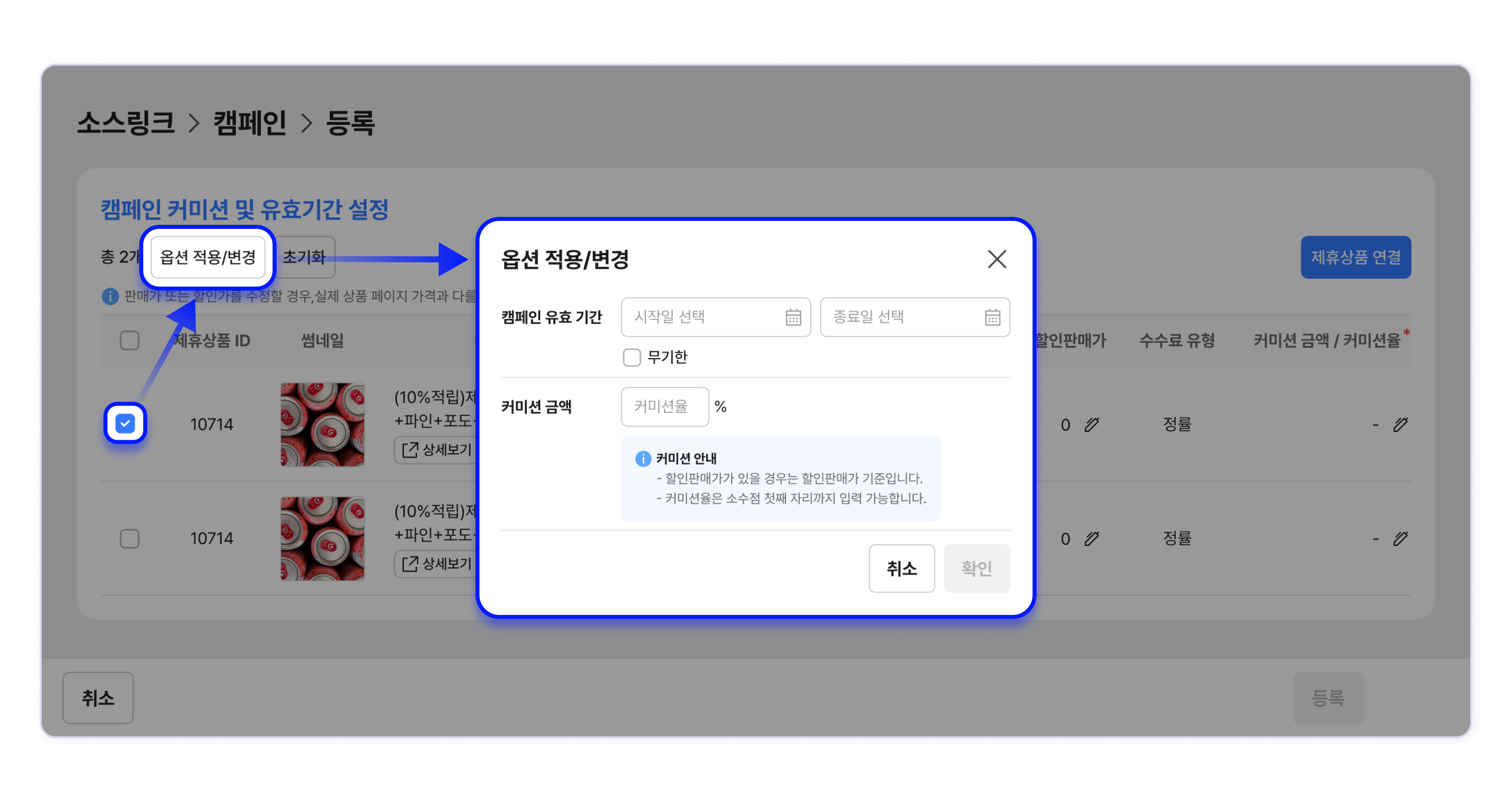The width and height of the screenshot is (1512, 802).
Task: Edit second row commission with pencil icon
Action: [x=1401, y=538]
